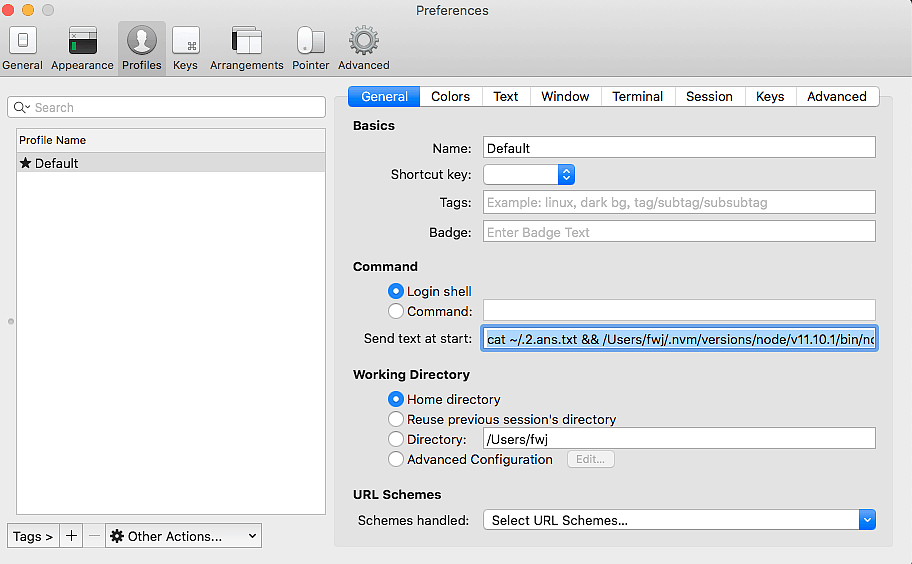The width and height of the screenshot is (912, 564).
Task: Select the Advanced Configuration radio button
Action: coord(396,459)
